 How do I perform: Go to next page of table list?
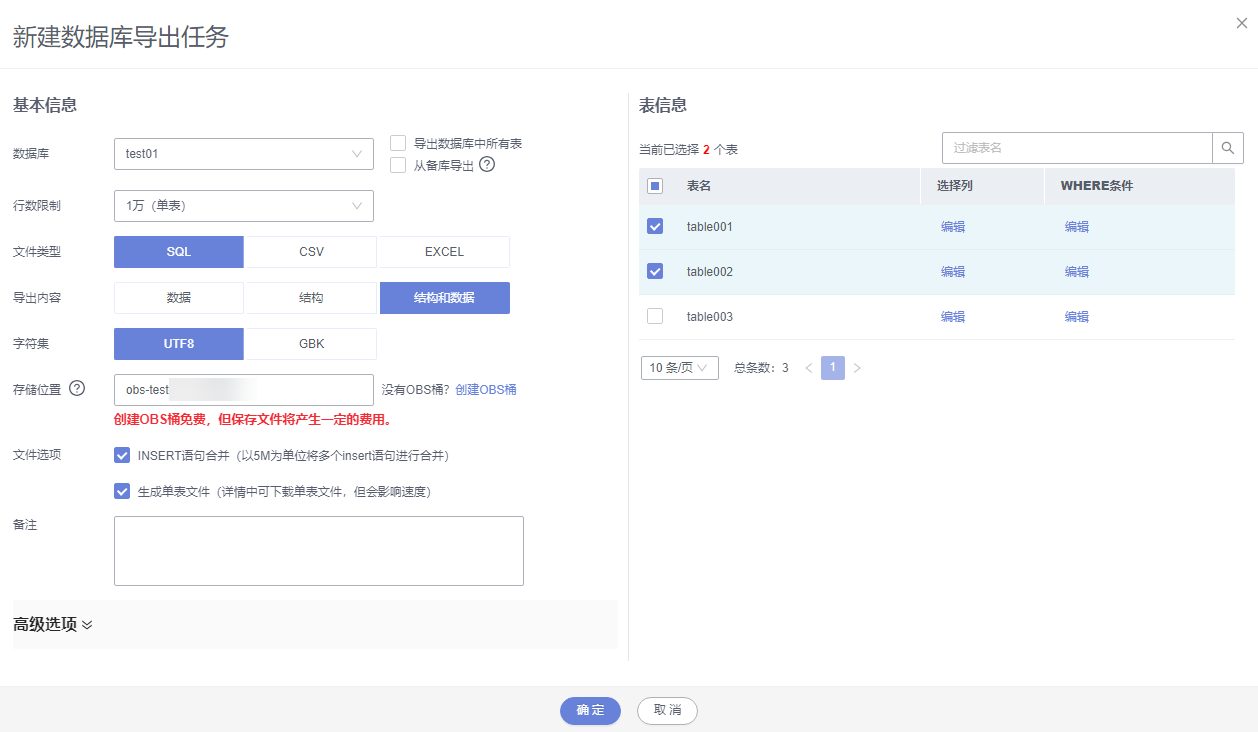pos(857,368)
